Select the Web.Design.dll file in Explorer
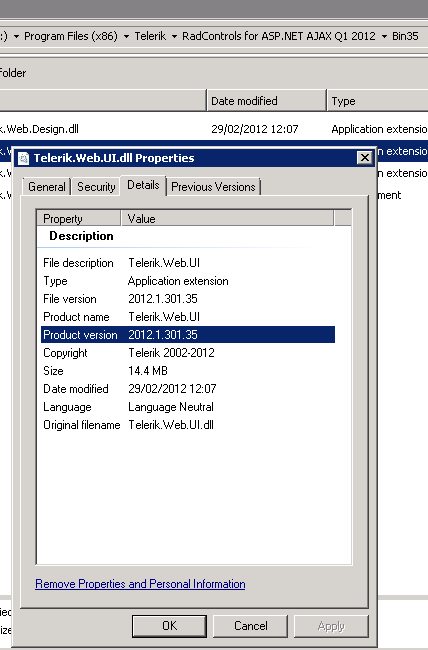The image size is (428, 650). [39, 129]
